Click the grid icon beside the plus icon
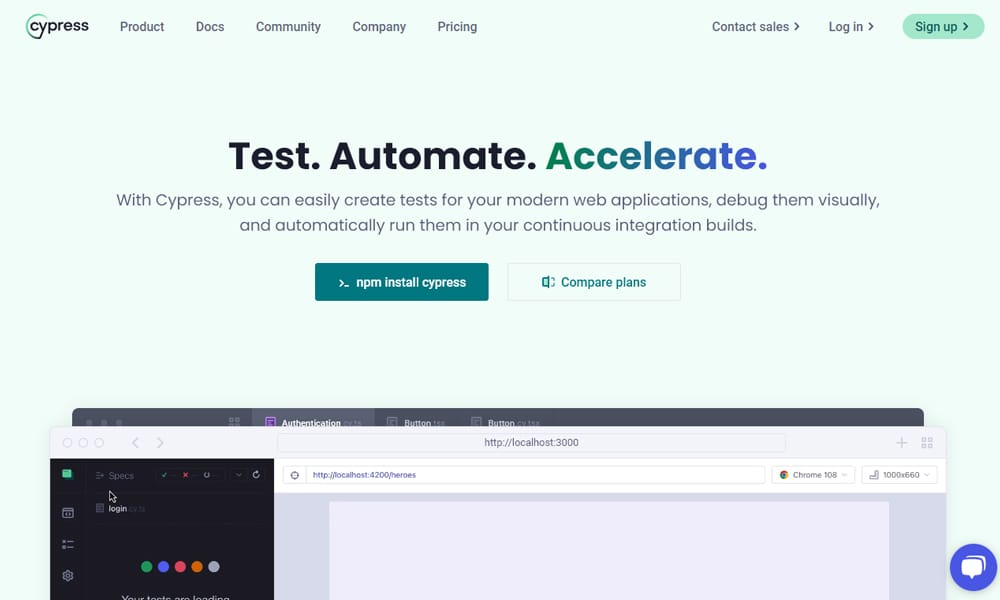Screen dimensions: 1000x600 927,443
